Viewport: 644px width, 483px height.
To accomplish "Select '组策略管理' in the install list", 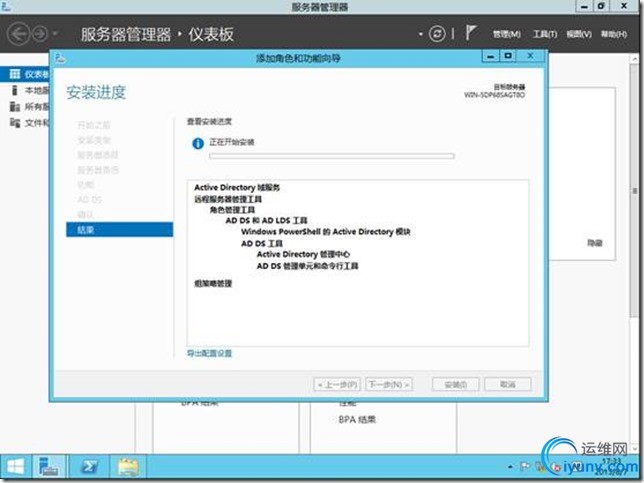I will pyautogui.click(x=213, y=283).
